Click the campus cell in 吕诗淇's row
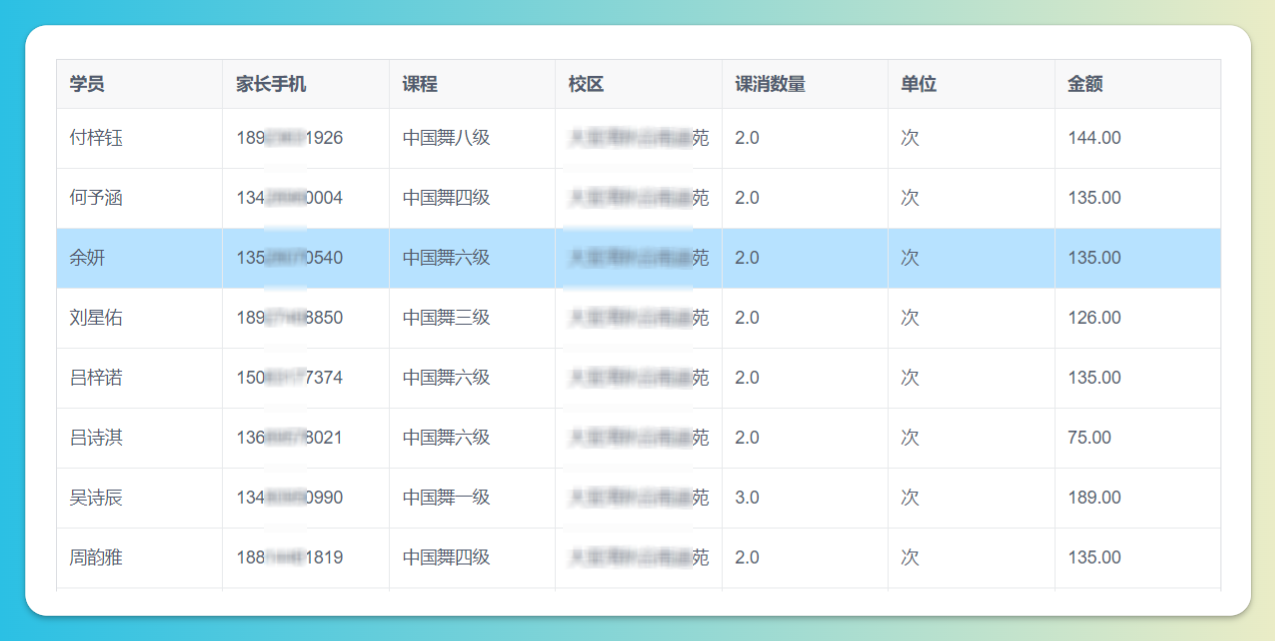Screen dimensions: 1275x641 pos(639,438)
